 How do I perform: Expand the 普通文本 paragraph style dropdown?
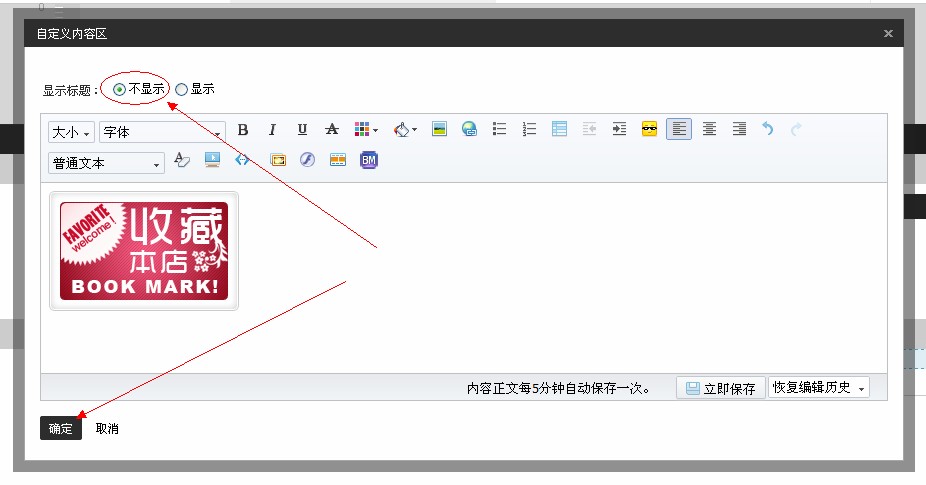pos(106,162)
